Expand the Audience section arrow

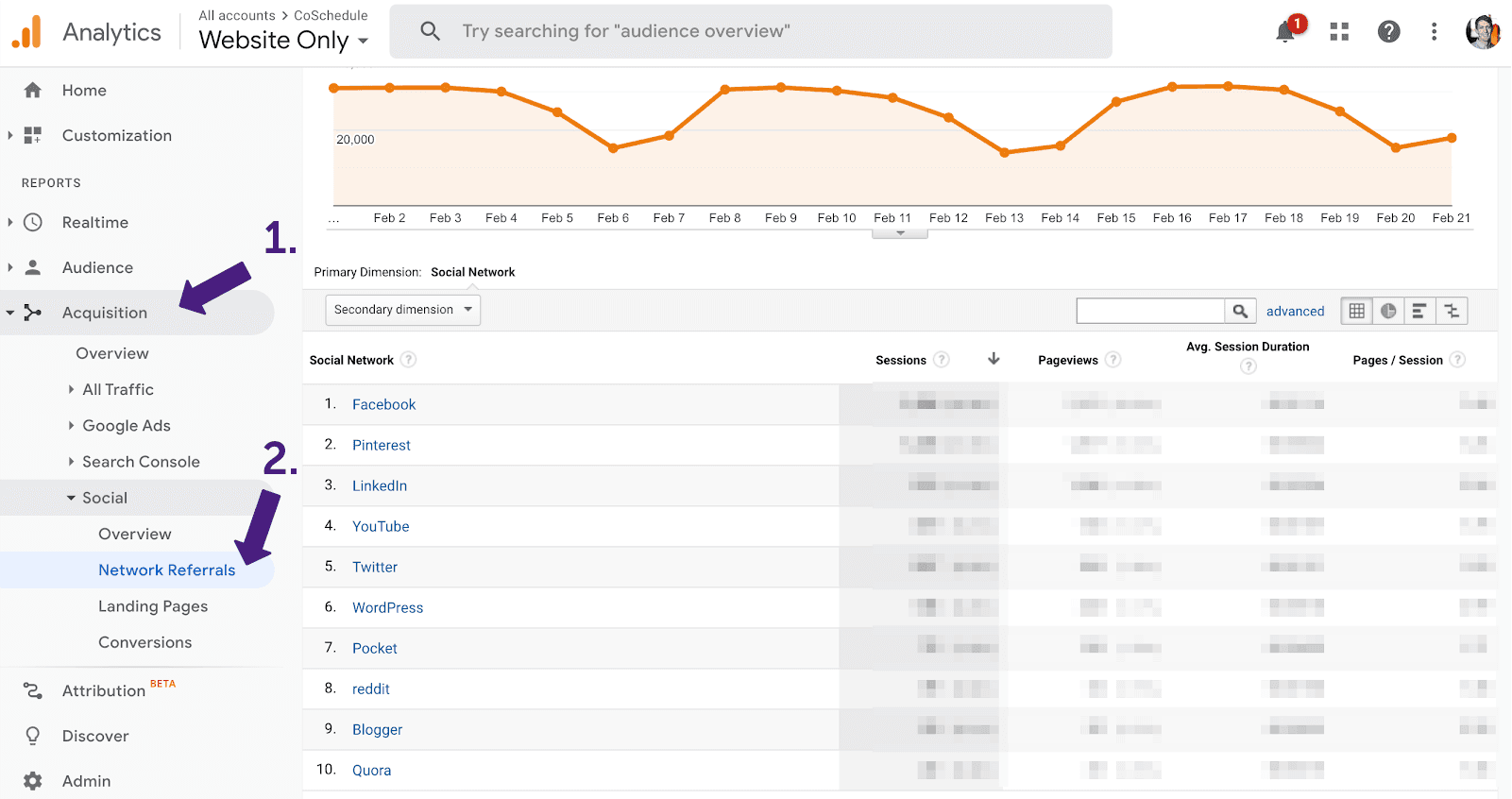point(10,267)
